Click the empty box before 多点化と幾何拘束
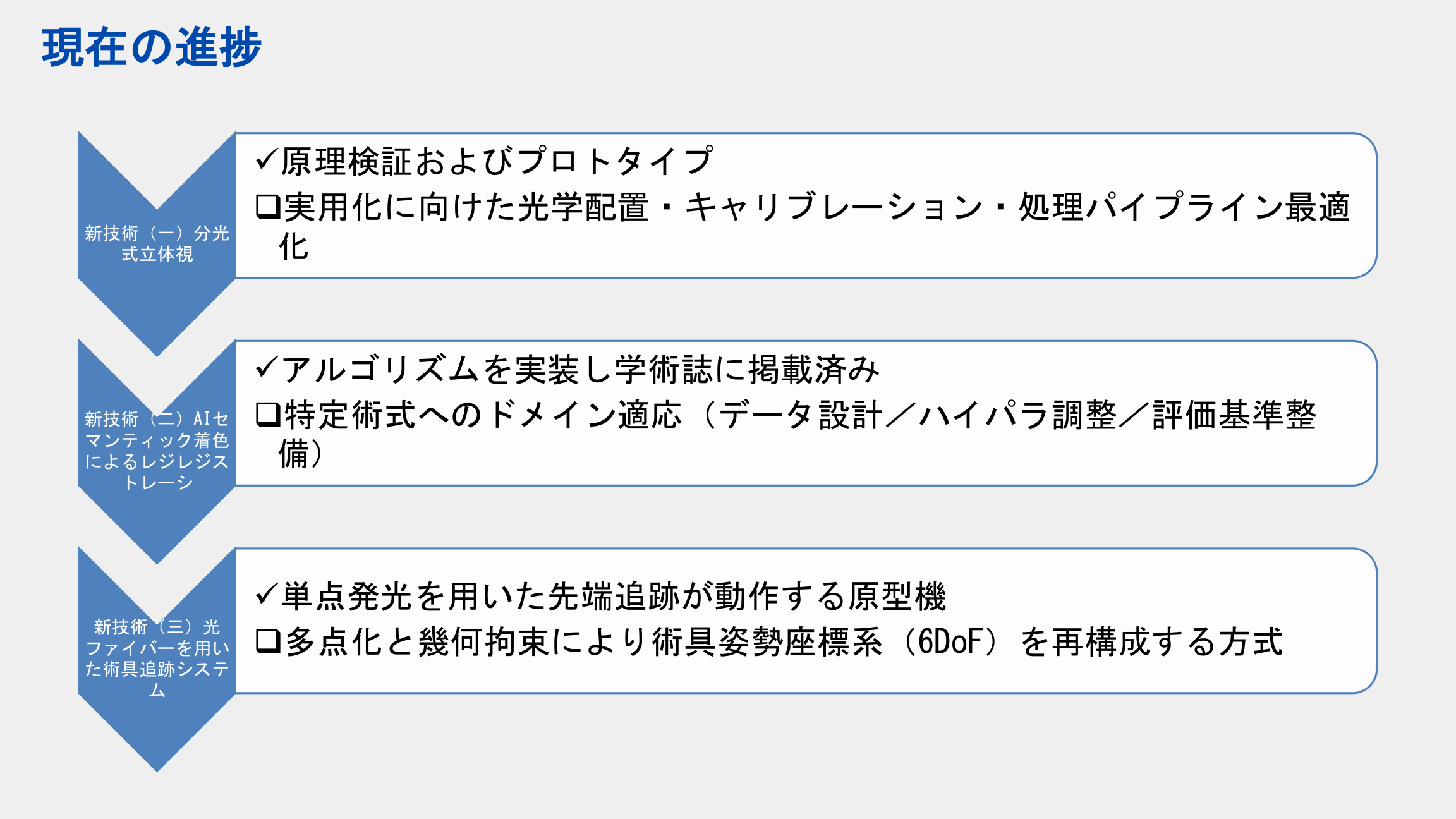This screenshot has width=1456, height=819. [x=268, y=641]
